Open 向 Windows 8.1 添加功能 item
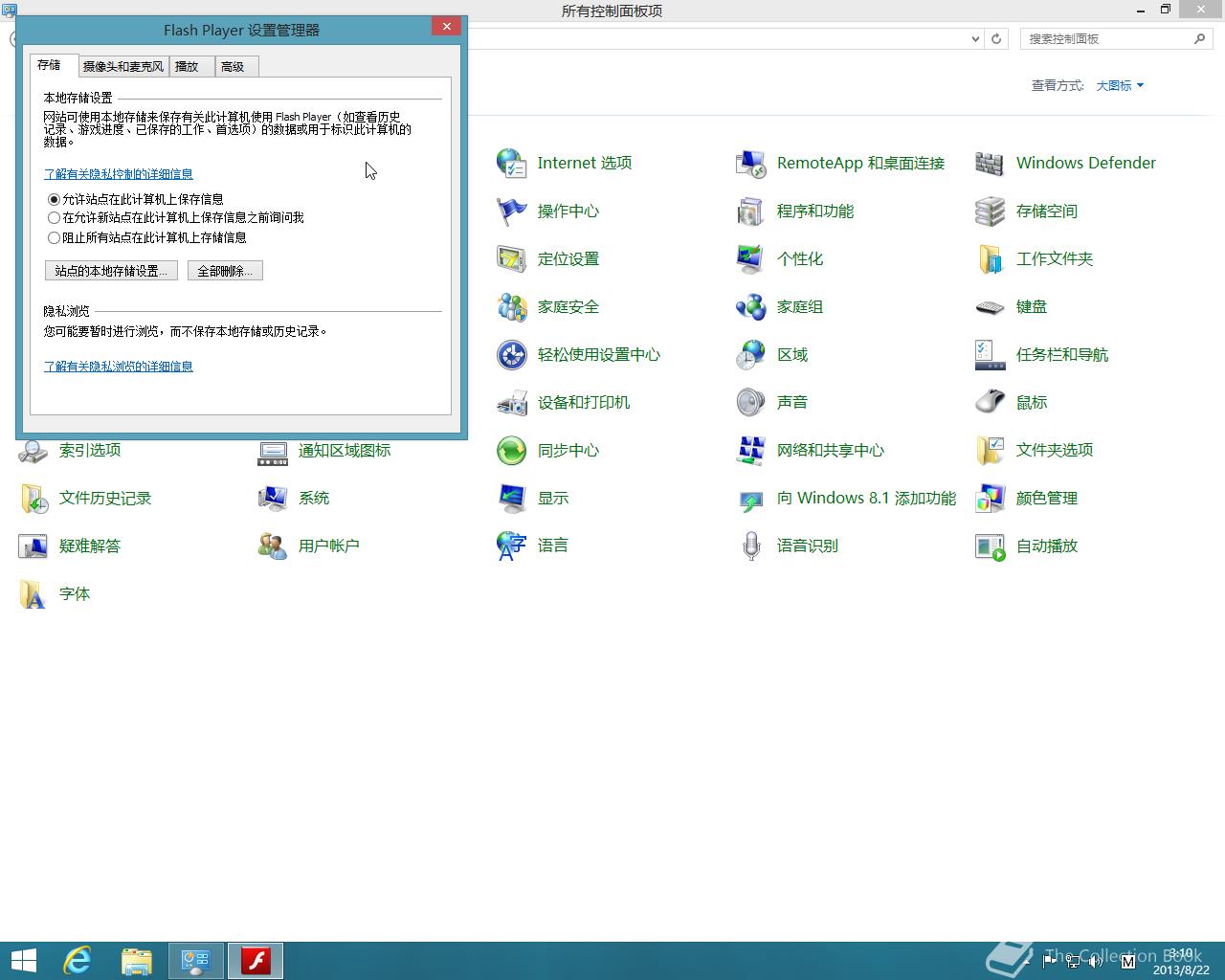The height and width of the screenshot is (980, 1225). [848, 498]
